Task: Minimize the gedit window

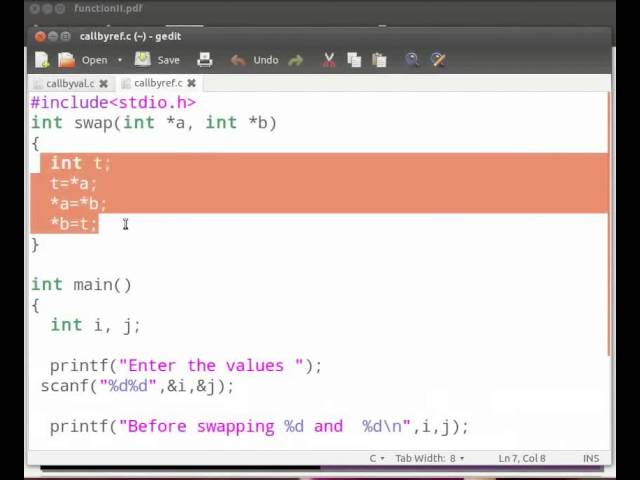Action: click(x=53, y=36)
